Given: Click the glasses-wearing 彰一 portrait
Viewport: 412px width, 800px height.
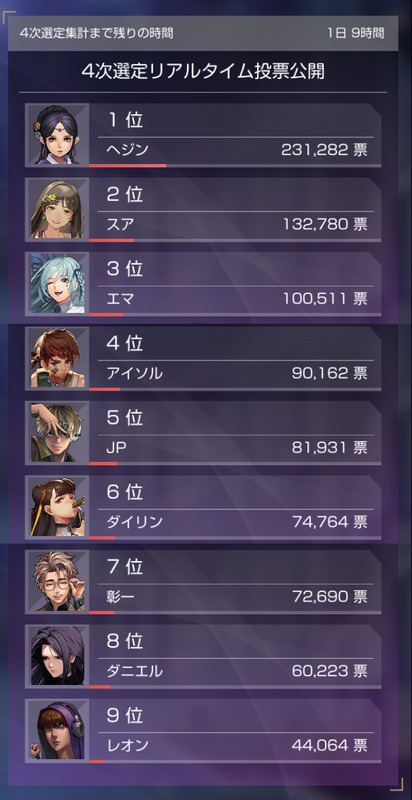Looking at the screenshot, I should tap(57, 582).
